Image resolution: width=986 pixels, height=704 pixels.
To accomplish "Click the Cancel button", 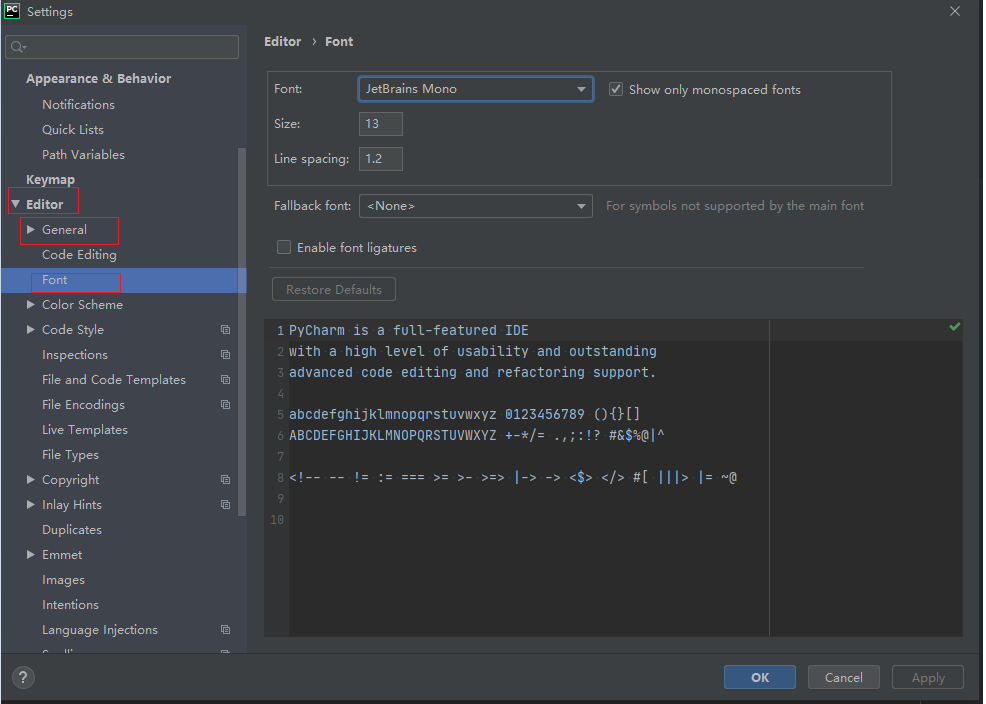I will (x=843, y=678).
